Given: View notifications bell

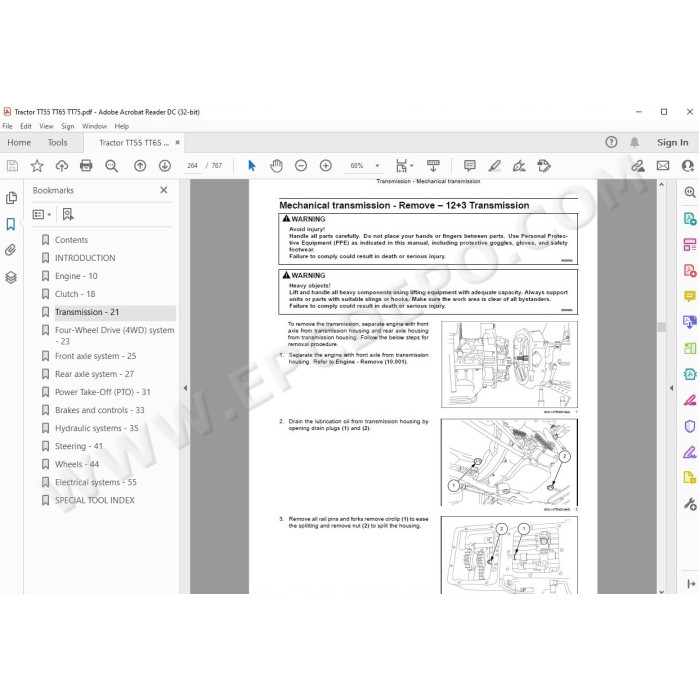Looking at the screenshot, I should 634,142.
